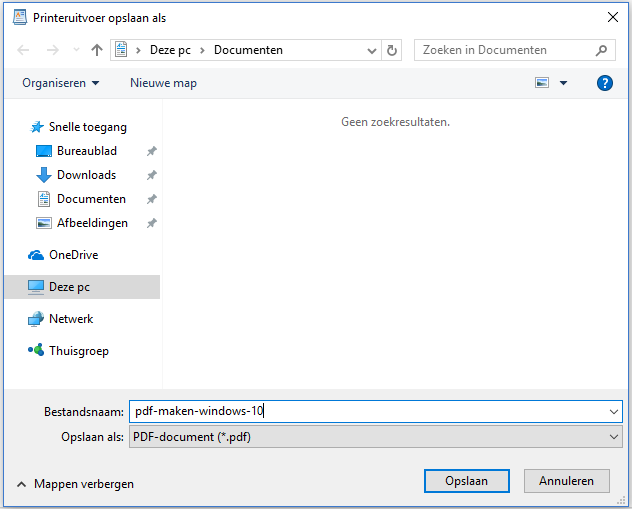Open the help question mark icon

pyautogui.click(x=604, y=83)
